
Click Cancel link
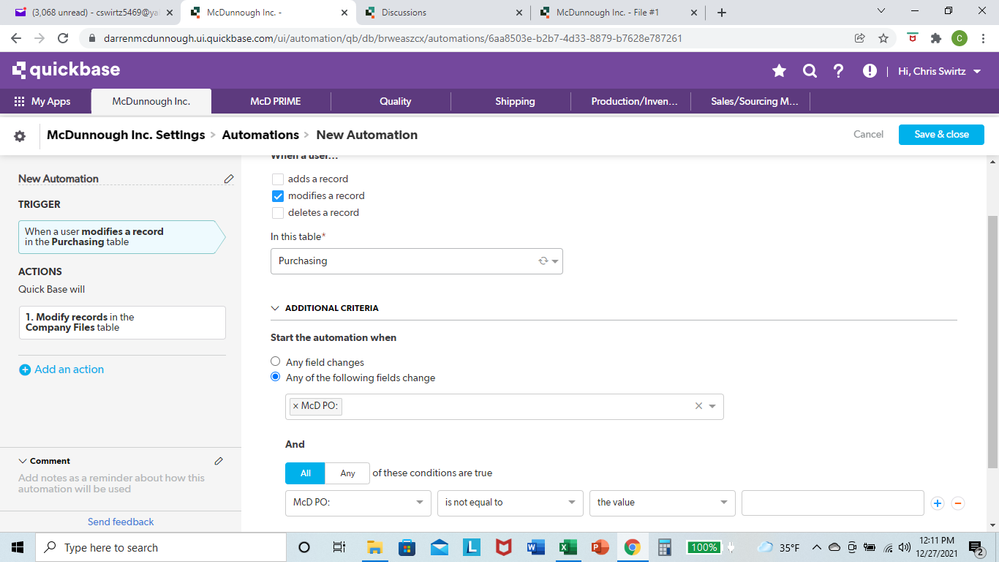868,134
